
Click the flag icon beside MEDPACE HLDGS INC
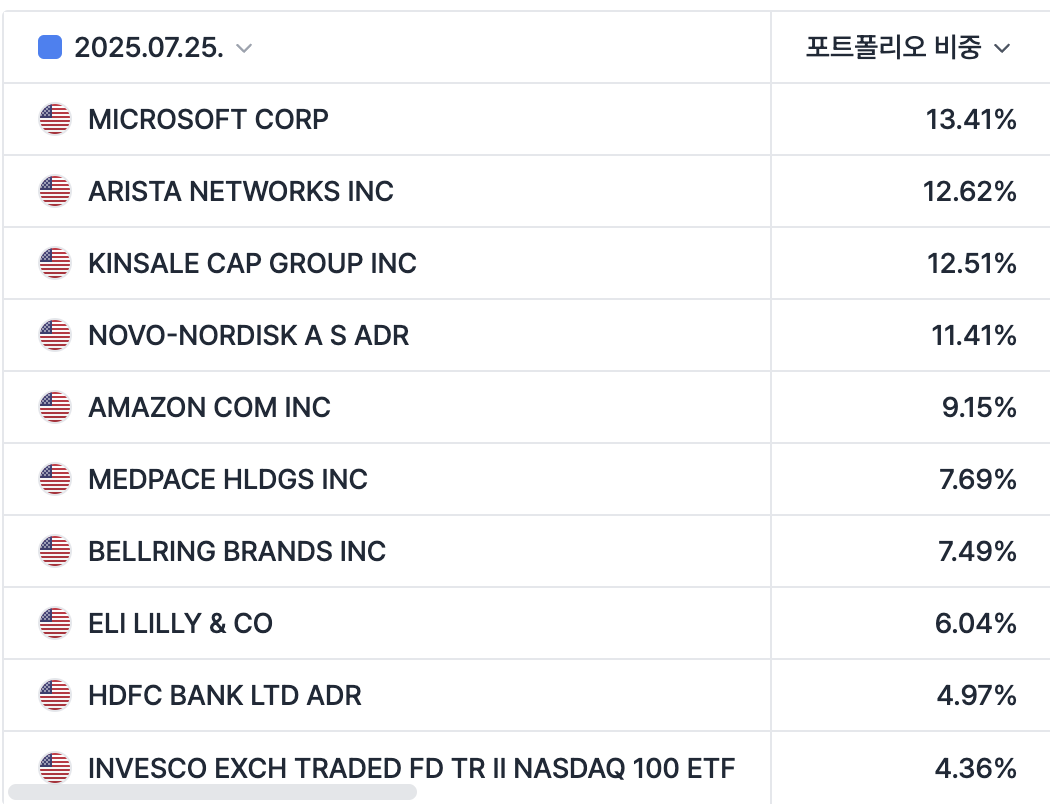[x=55, y=479]
